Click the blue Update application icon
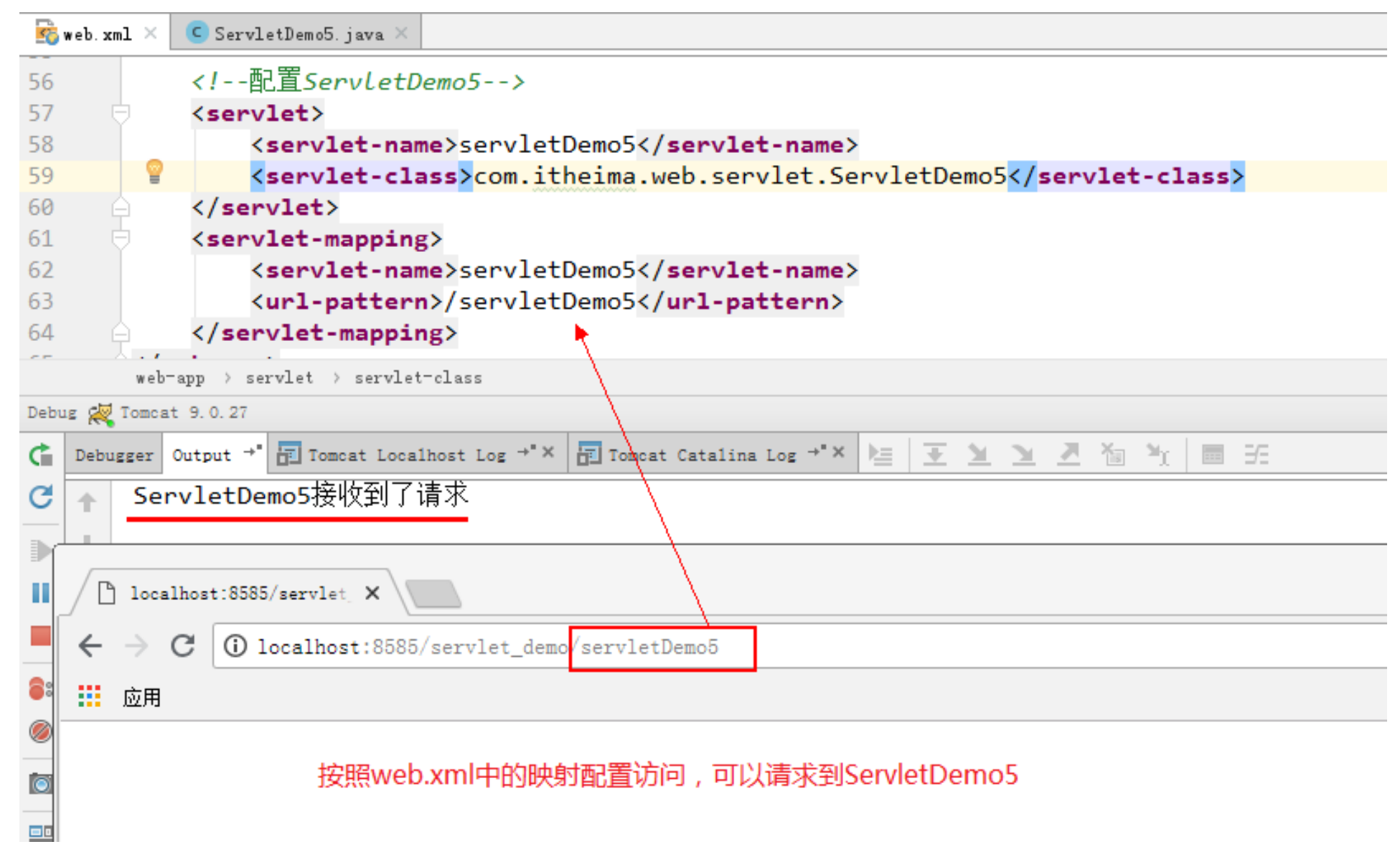This screenshot has height=857, width=1400. [x=41, y=497]
